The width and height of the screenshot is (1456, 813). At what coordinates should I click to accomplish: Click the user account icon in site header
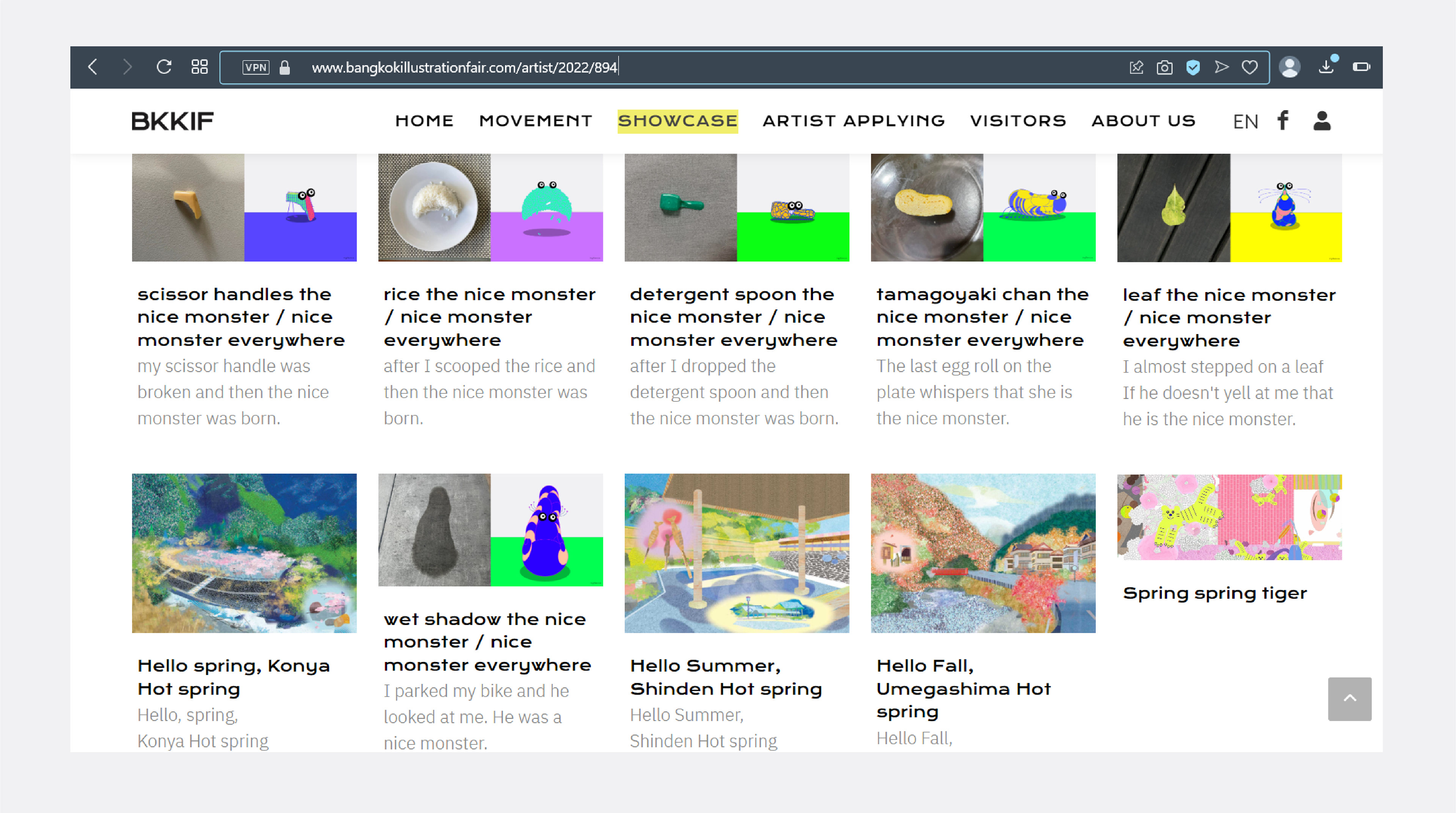(x=1322, y=120)
